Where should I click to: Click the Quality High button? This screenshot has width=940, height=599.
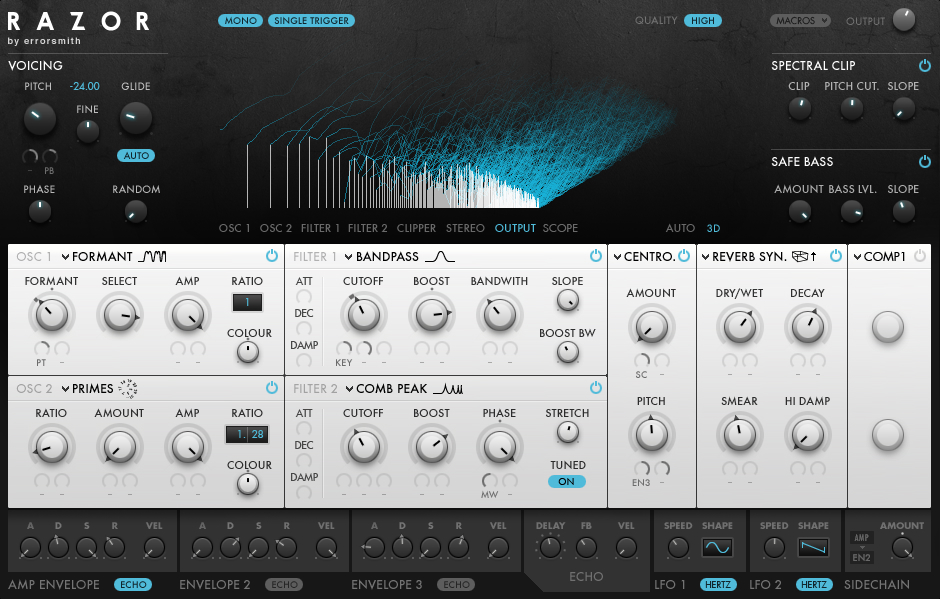pos(702,20)
